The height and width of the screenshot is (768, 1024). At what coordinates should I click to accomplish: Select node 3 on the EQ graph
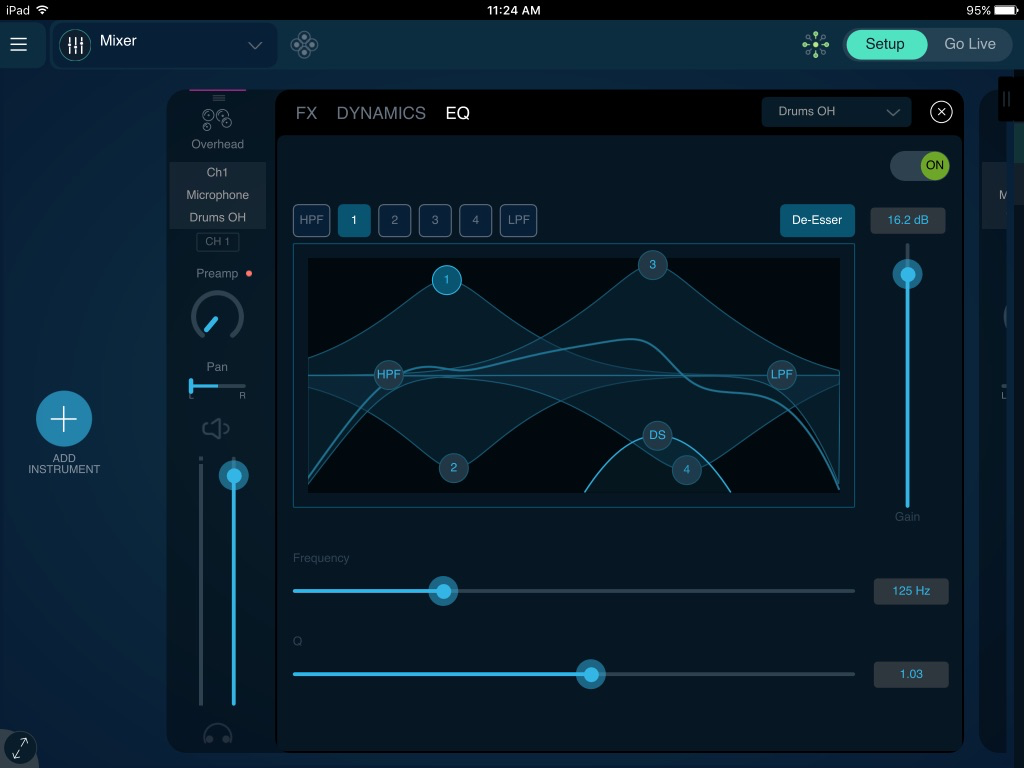tap(652, 265)
